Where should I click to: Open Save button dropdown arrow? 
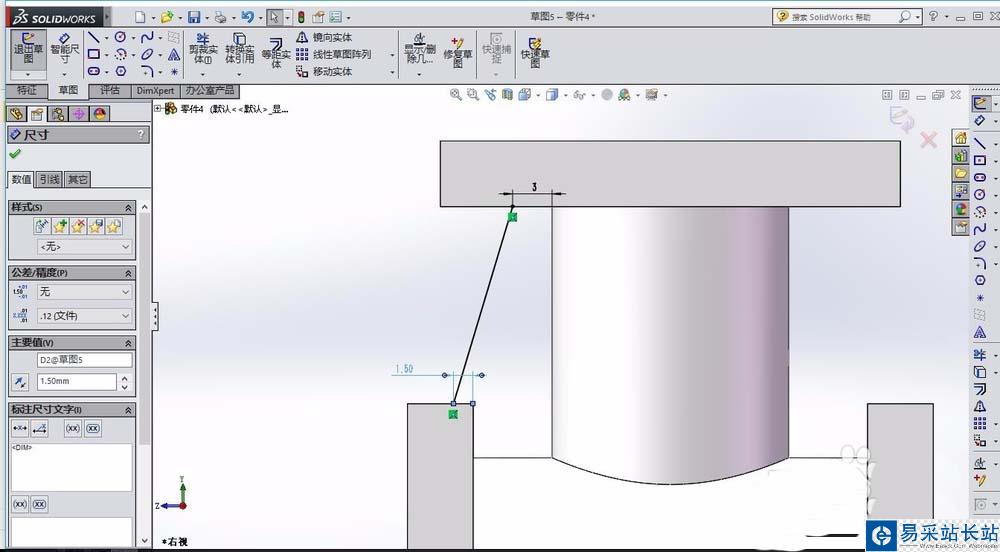click(207, 17)
